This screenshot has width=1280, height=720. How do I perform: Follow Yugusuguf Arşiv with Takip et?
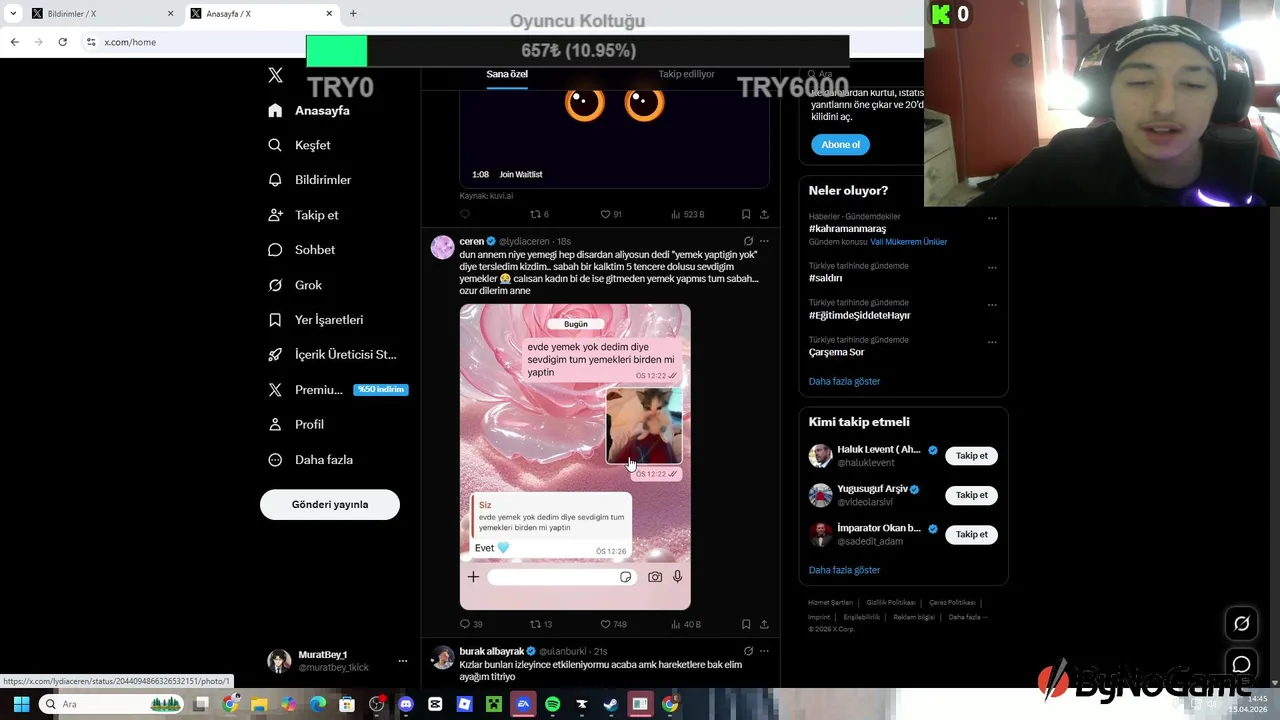click(x=971, y=495)
